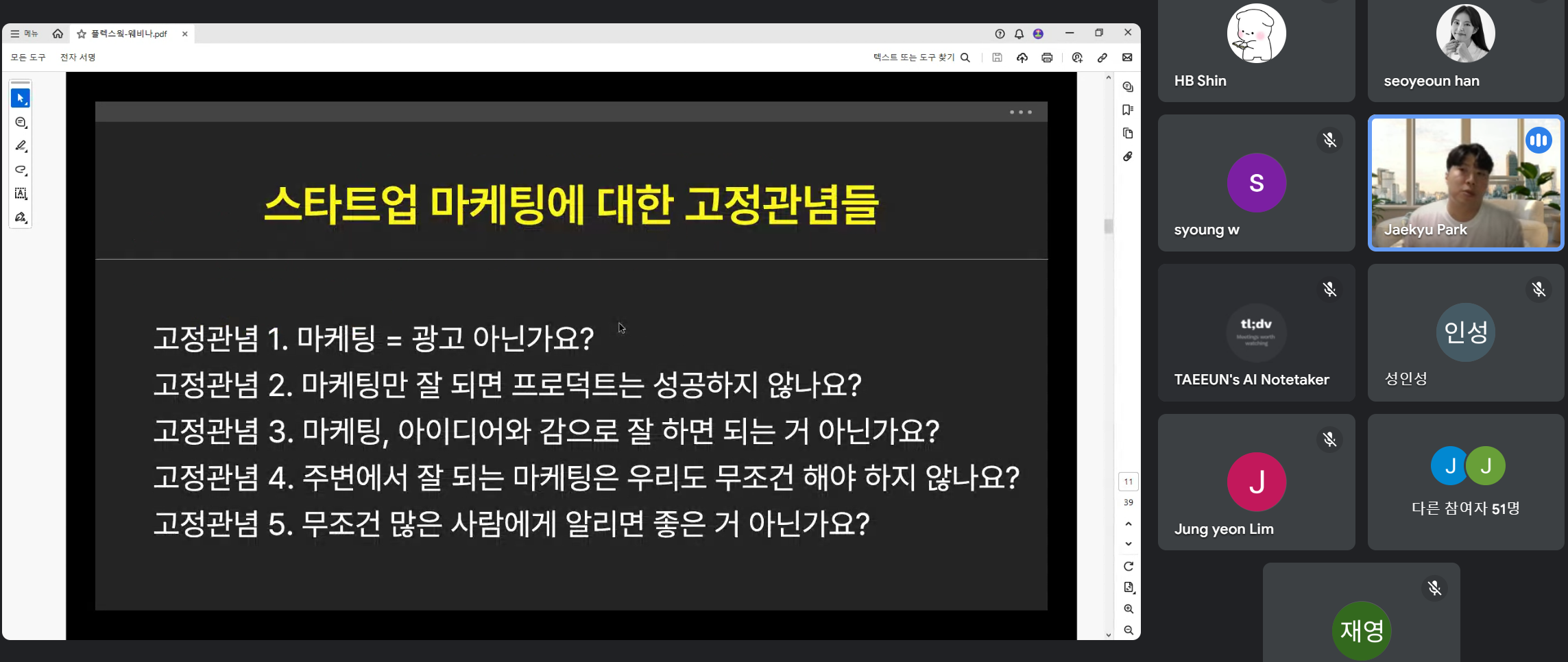
Task: Star the 플렉스웍-웨비나.pdf file
Action: point(82,34)
